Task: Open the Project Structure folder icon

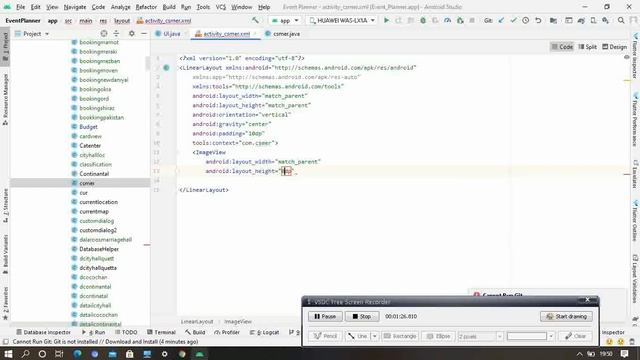Action: click(x=553, y=20)
